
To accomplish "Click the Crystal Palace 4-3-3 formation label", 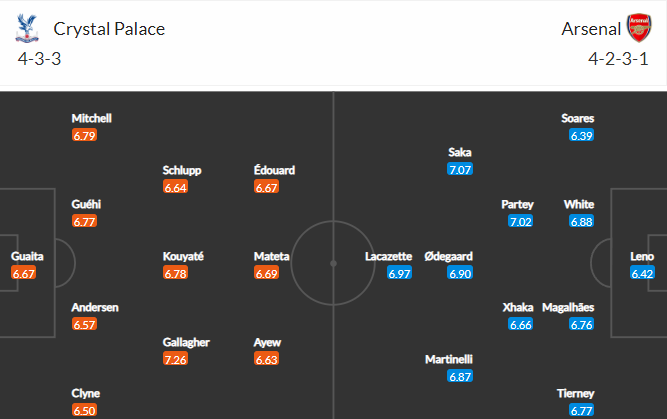I will (x=41, y=58).
